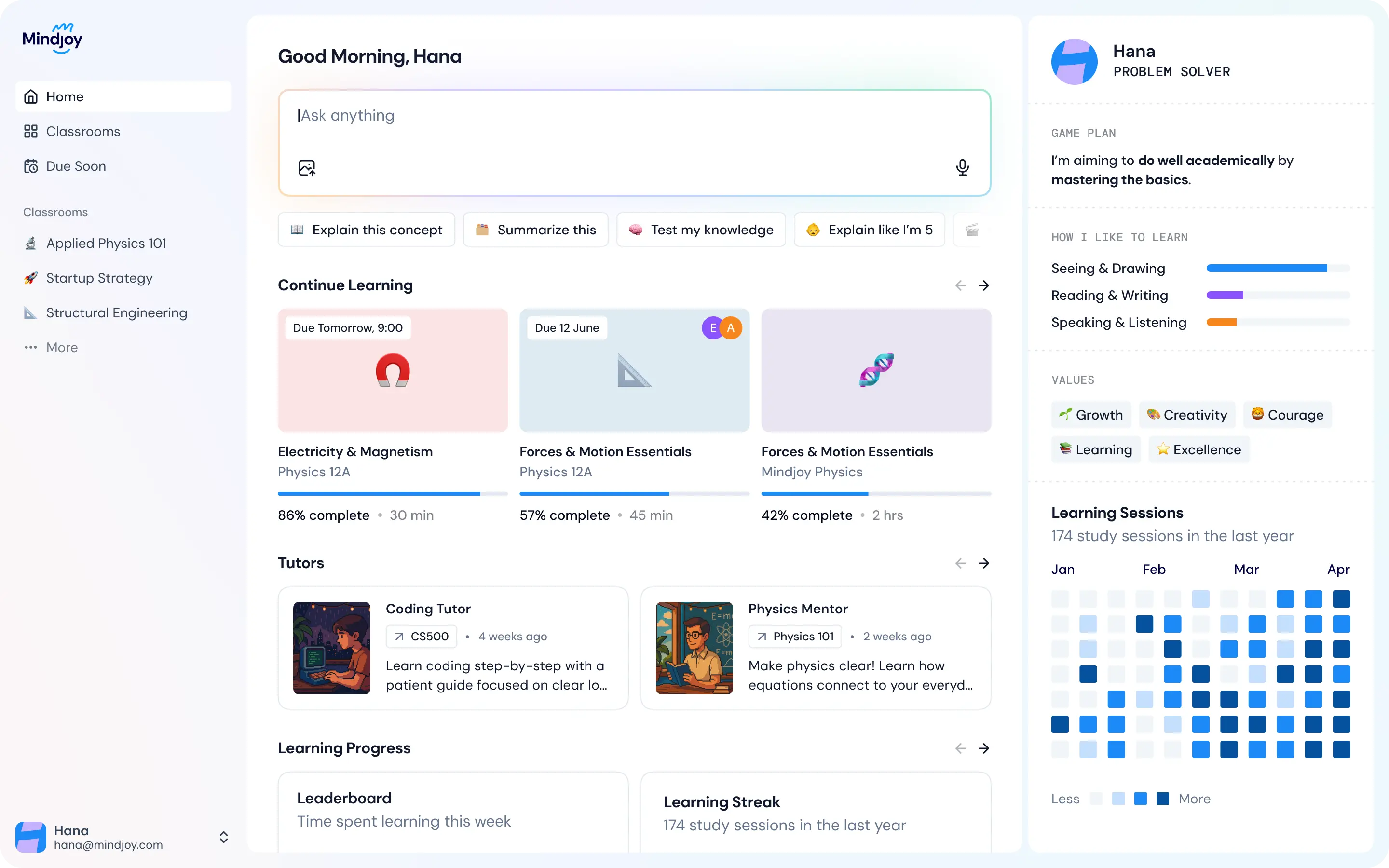
Task: Click the Mindjoy logo
Action: [53, 38]
